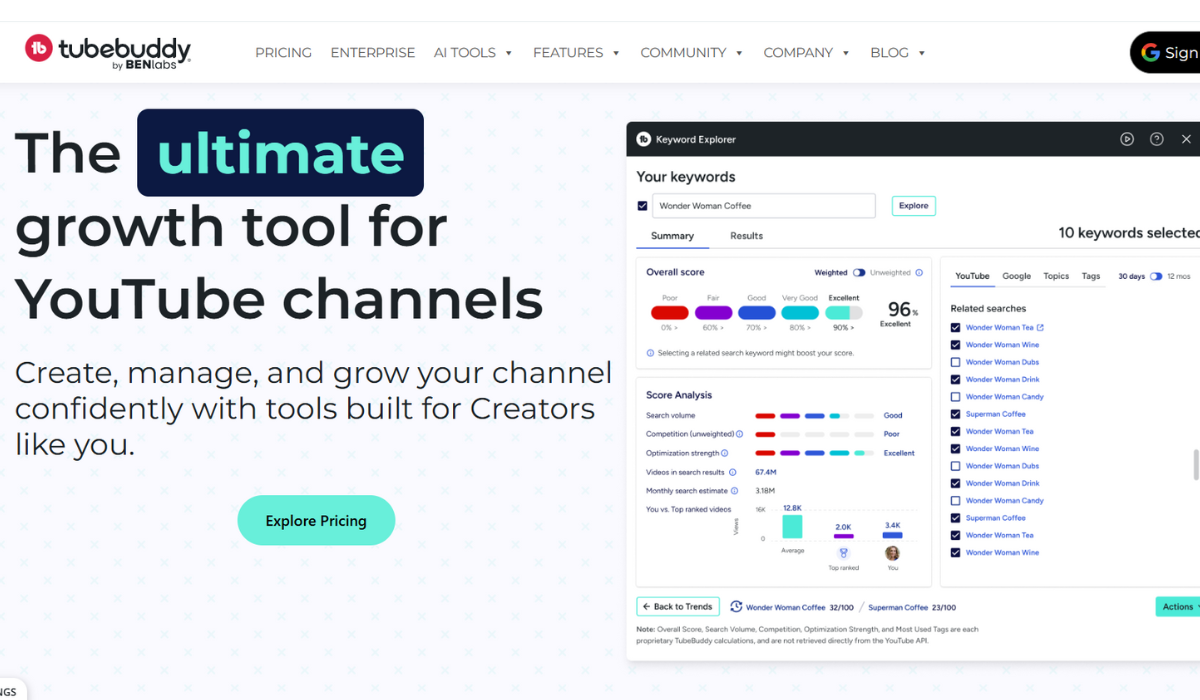
Task: Click the "Score Analysis" heading
Action: (x=680, y=395)
